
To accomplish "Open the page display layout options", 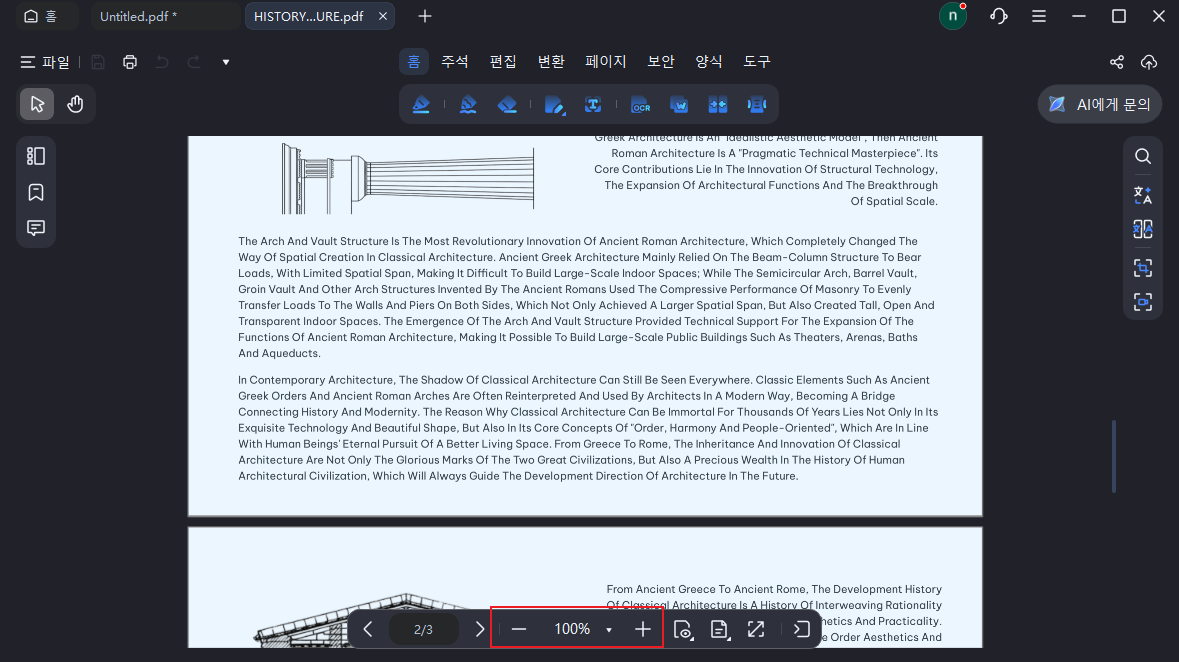I will click(x=720, y=630).
